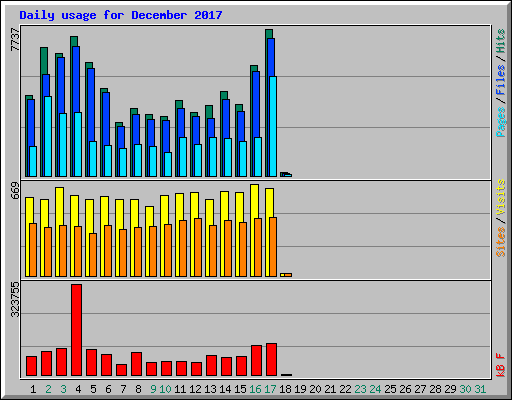Click day label 28 on the x-axis
The height and width of the screenshot is (400, 512).
[x=435, y=389]
